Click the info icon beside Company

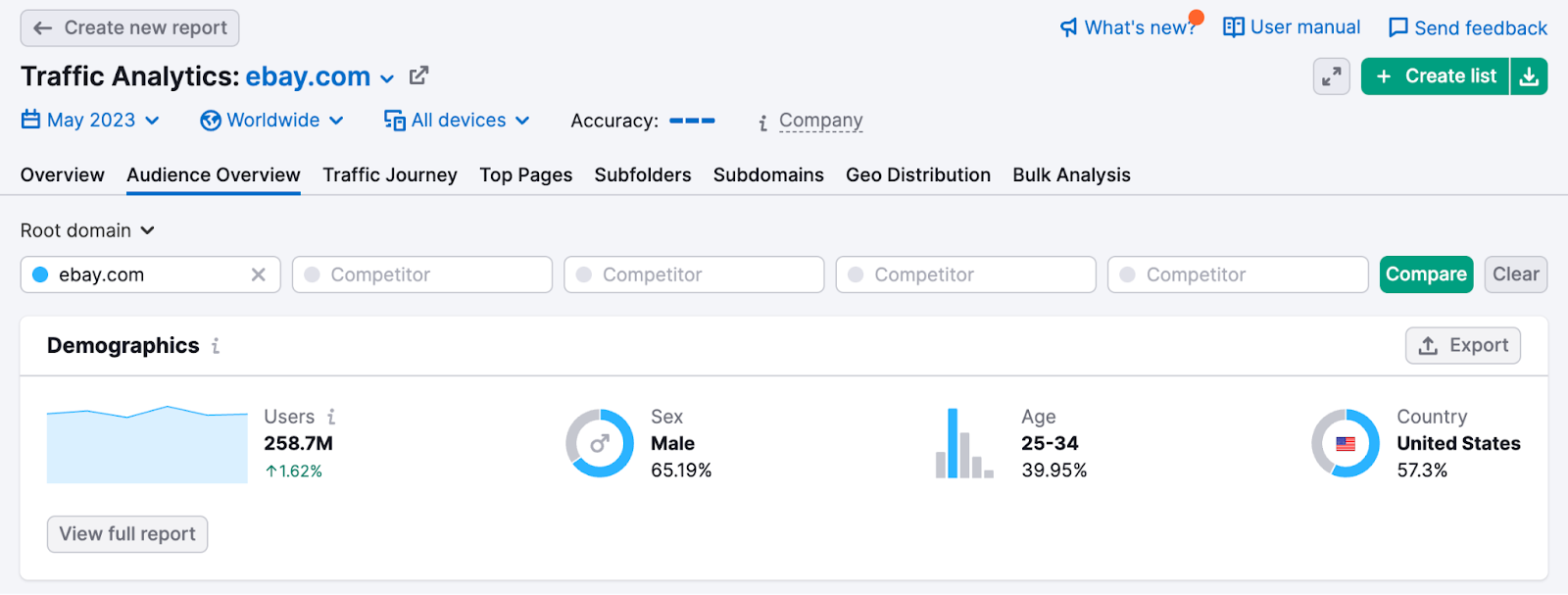762,123
